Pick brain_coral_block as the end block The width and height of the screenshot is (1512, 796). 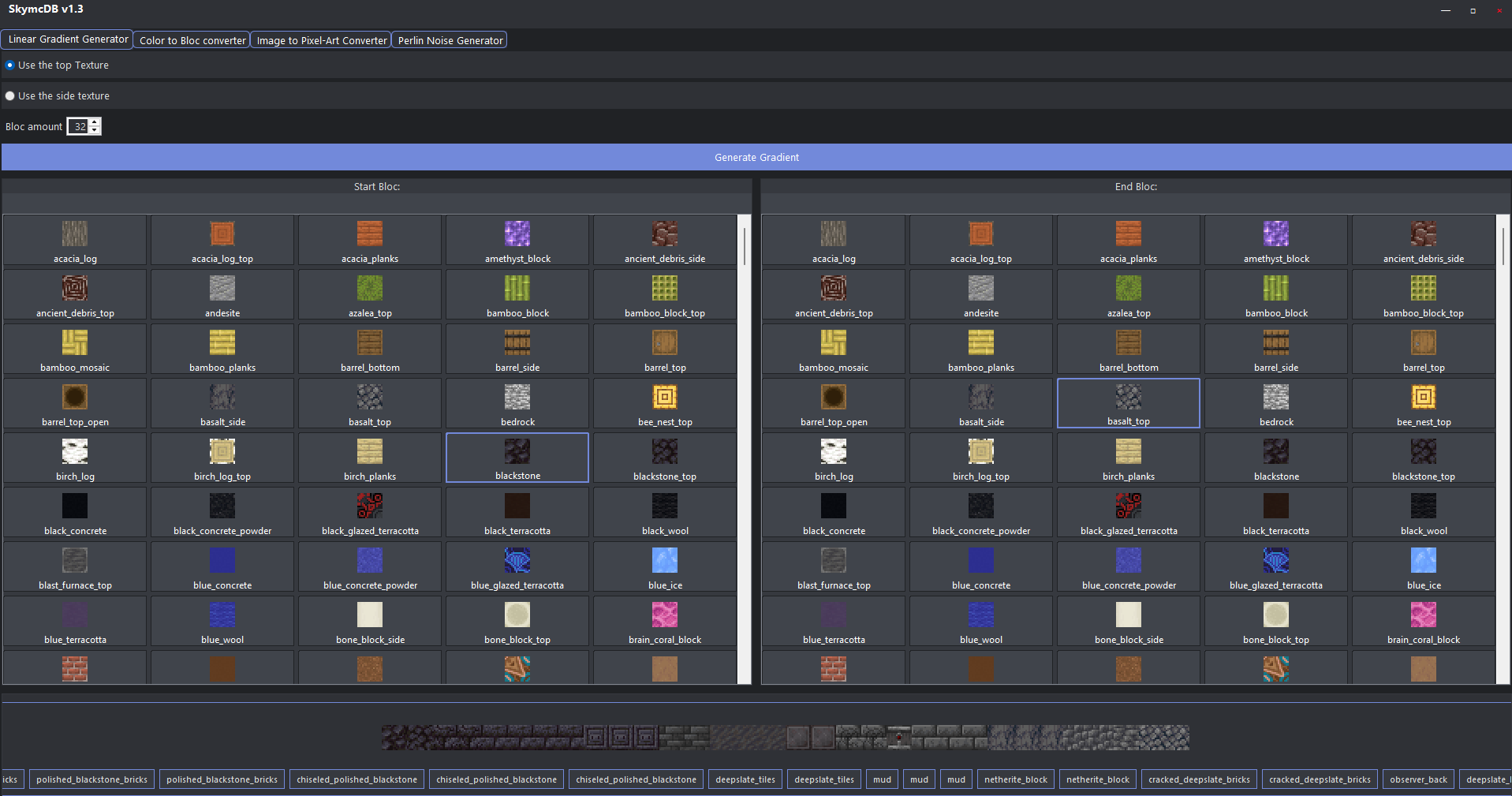click(x=1424, y=621)
